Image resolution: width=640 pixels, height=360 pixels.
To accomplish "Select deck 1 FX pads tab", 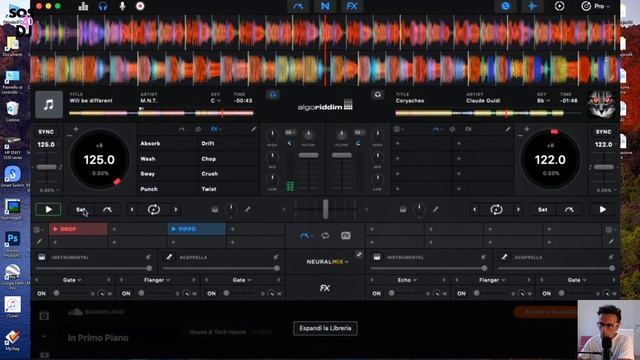I will [215, 129].
